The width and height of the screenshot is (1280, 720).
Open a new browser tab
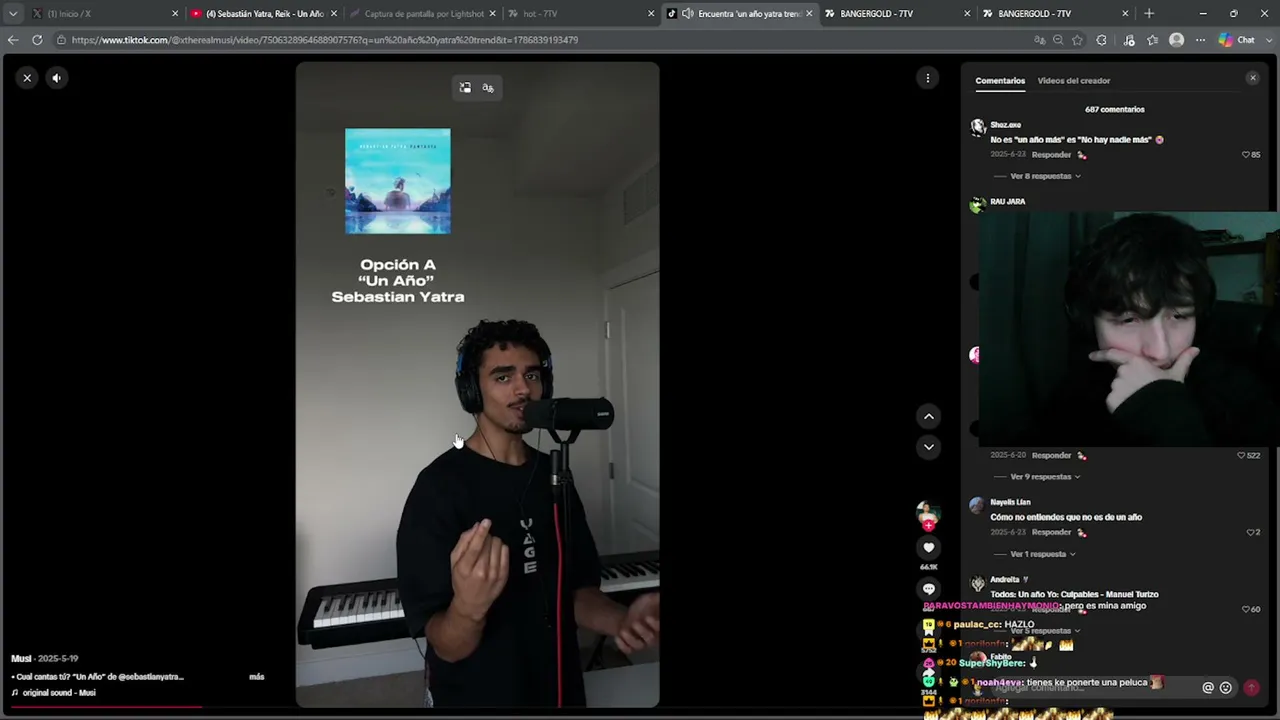1149,14
